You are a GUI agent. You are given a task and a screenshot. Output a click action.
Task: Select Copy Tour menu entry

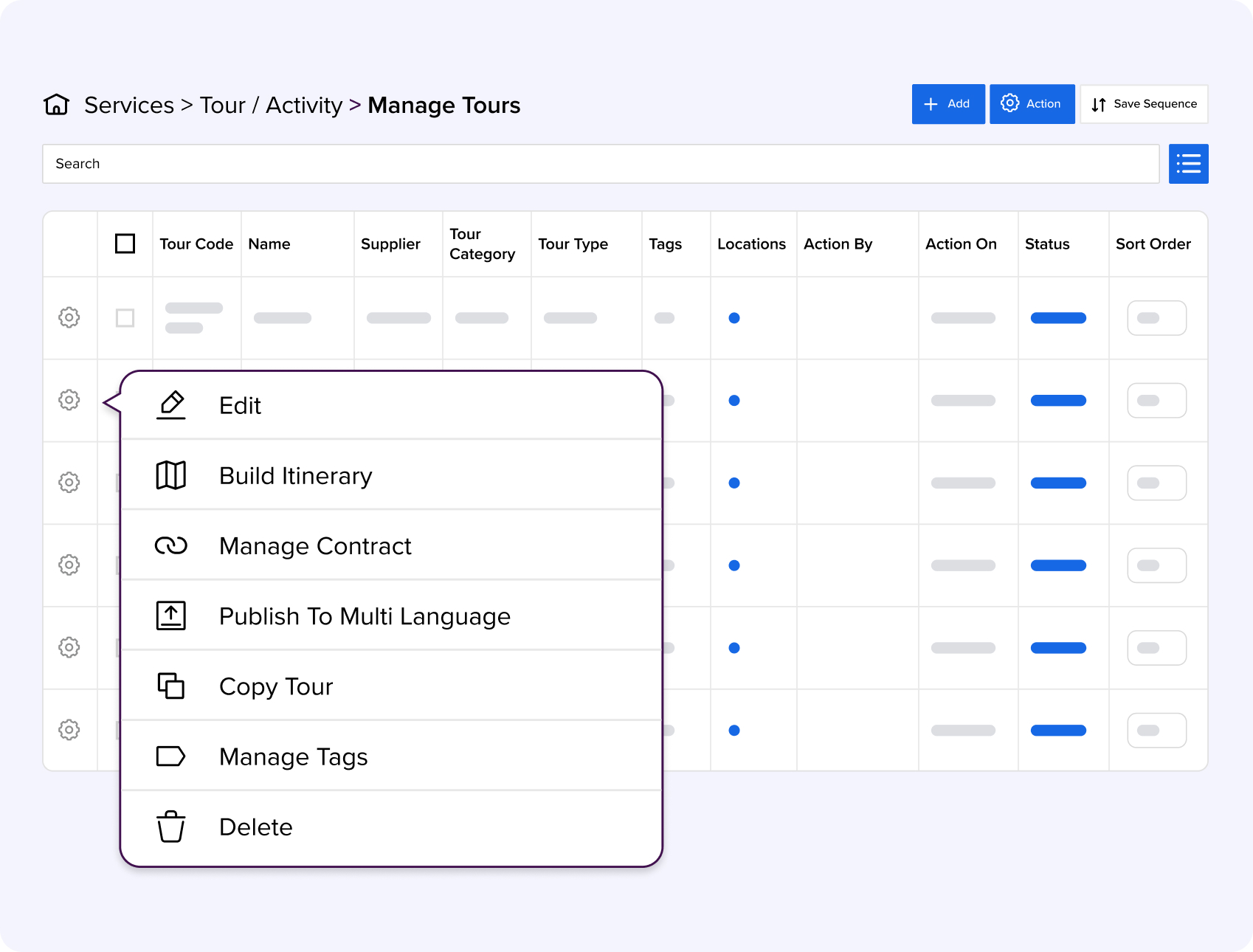coord(391,686)
